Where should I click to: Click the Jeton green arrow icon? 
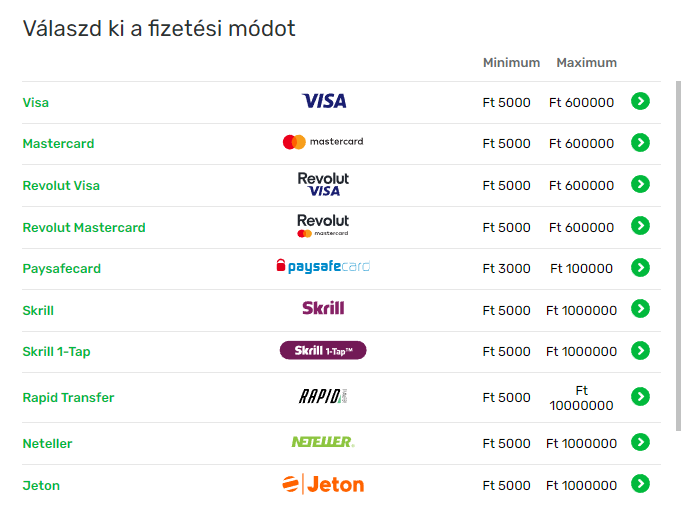pos(640,484)
